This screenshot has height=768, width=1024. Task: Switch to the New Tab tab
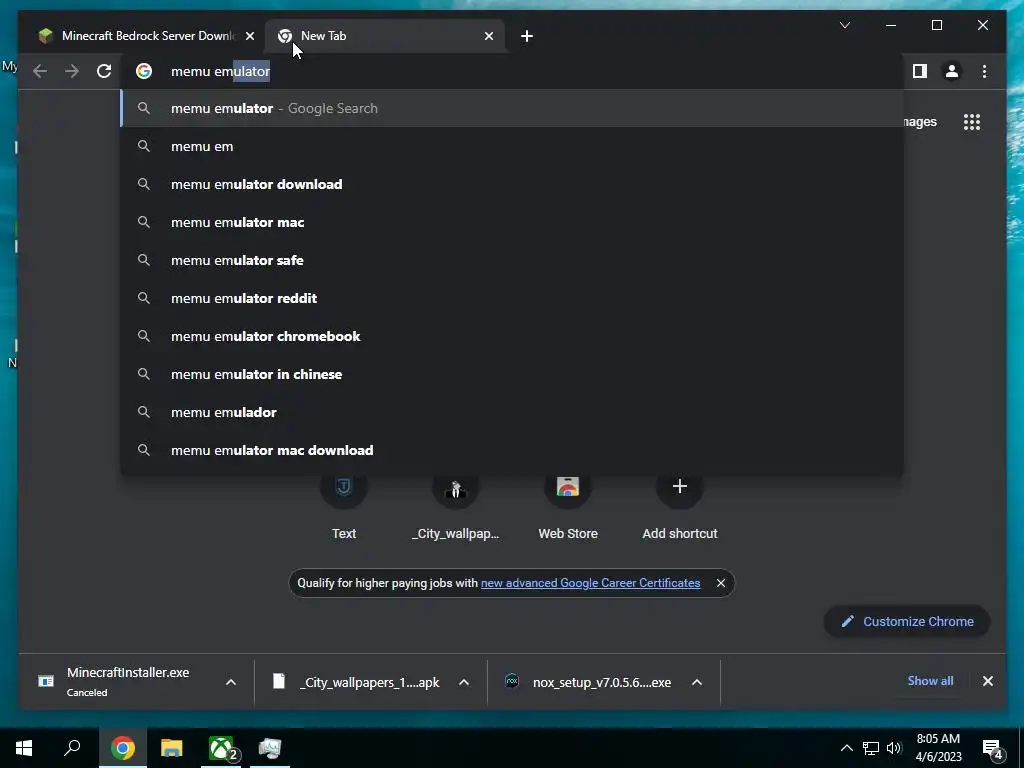click(384, 36)
